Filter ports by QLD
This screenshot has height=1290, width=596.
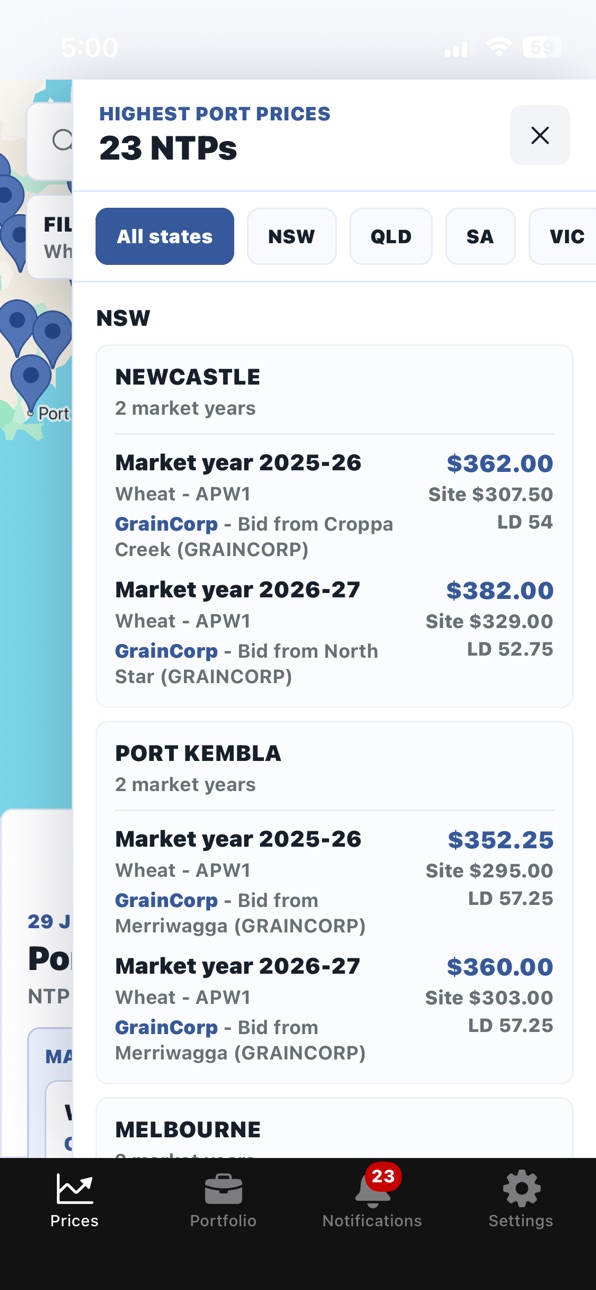coord(391,236)
